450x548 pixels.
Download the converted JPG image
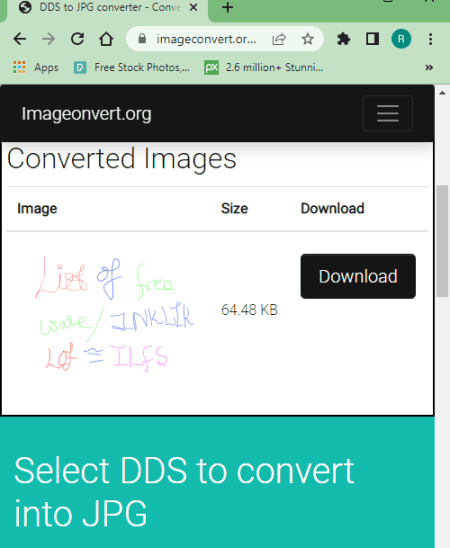click(x=358, y=276)
